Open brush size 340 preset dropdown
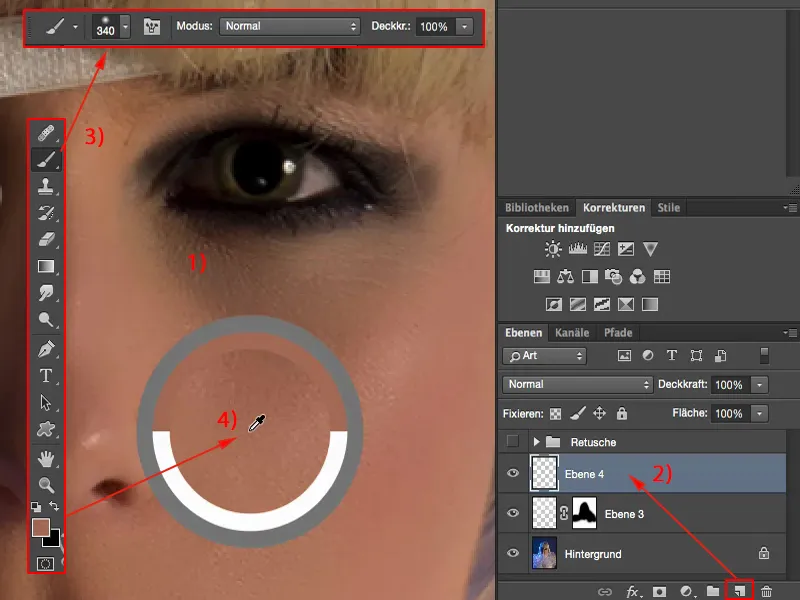800x600 pixels. point(126,27)
